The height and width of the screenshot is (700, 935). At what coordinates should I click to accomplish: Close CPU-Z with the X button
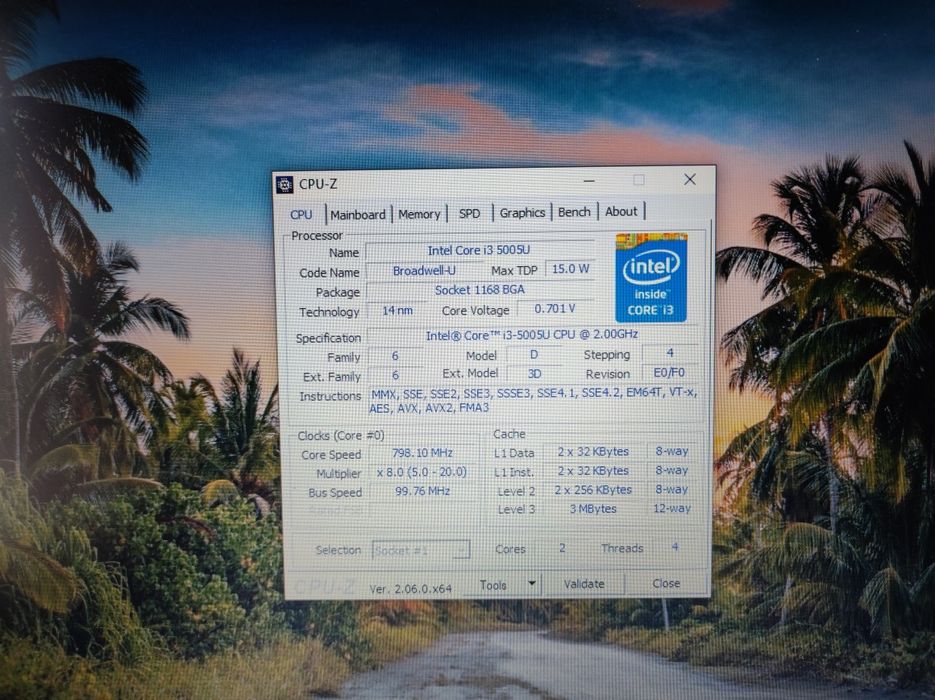click(x=690, y=179)
